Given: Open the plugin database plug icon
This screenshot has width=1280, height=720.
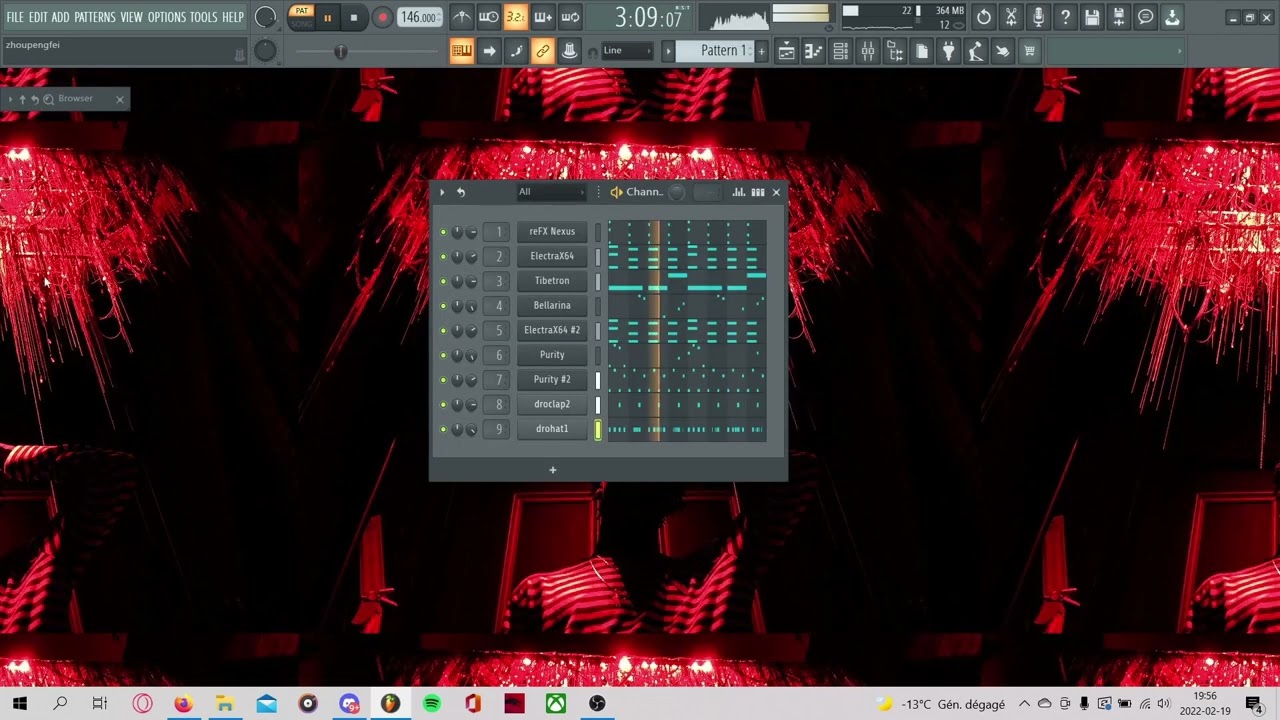Looking at the screenshot, I should (x=949, y=51).
